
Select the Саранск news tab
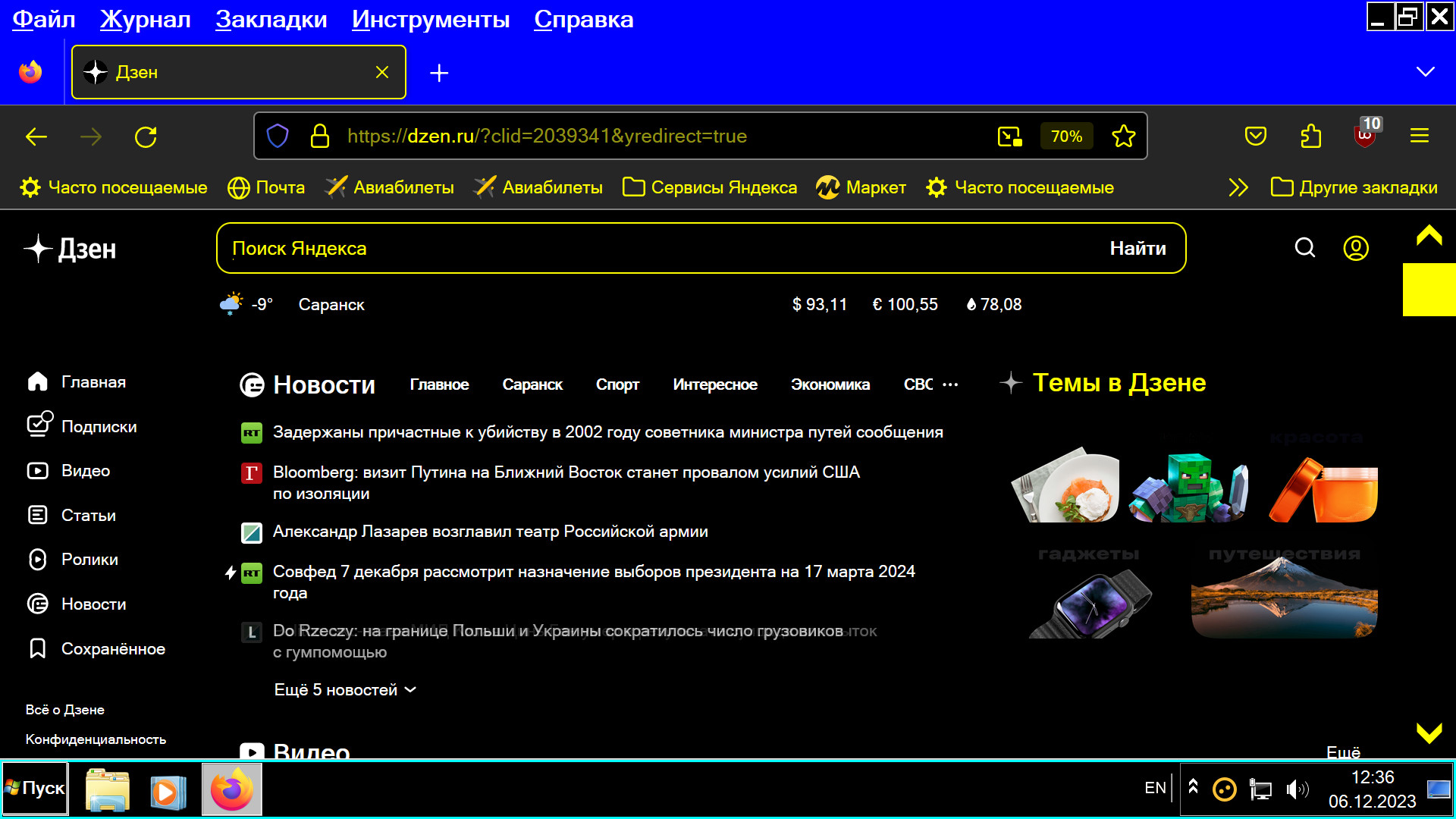pos(532,384)
